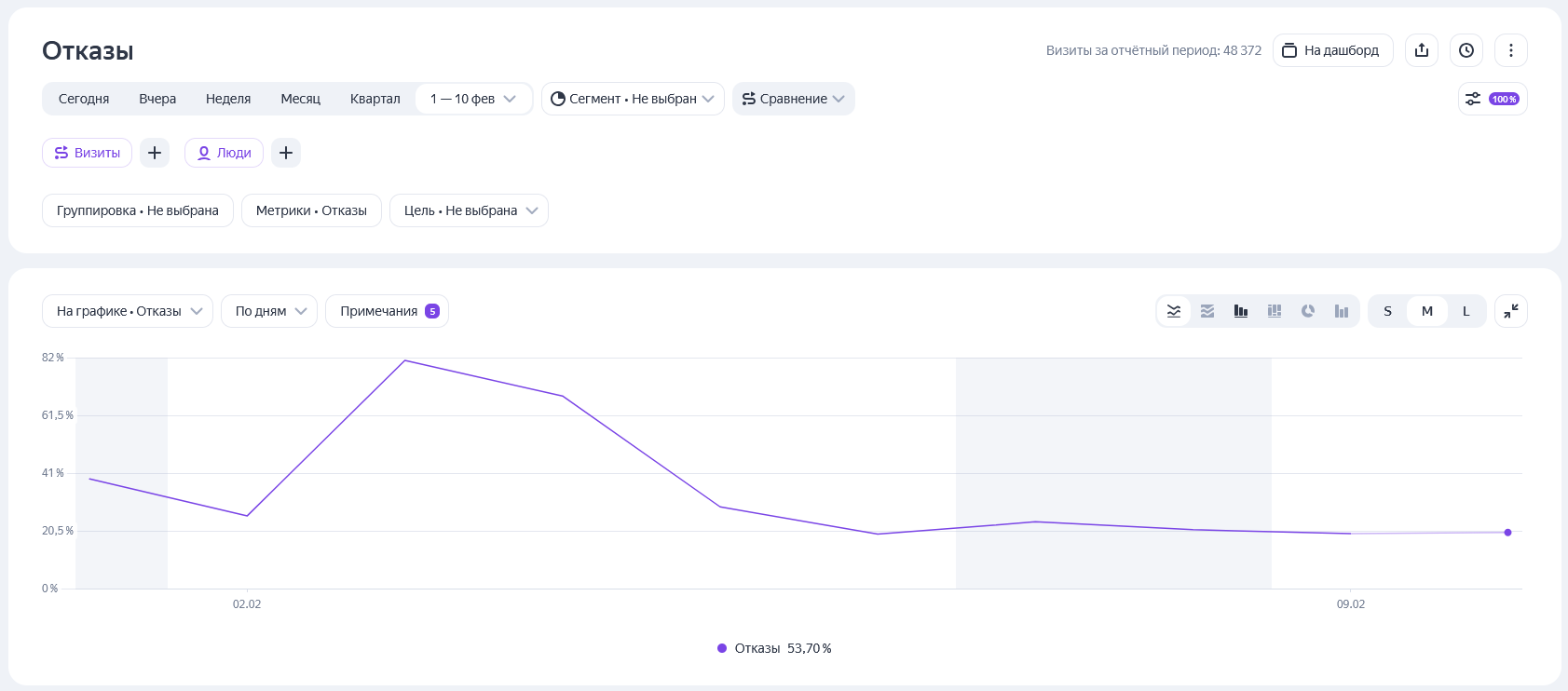Screen dimensions: 1568x691
Task: Set chart size to S
Action: point(1387,311)
